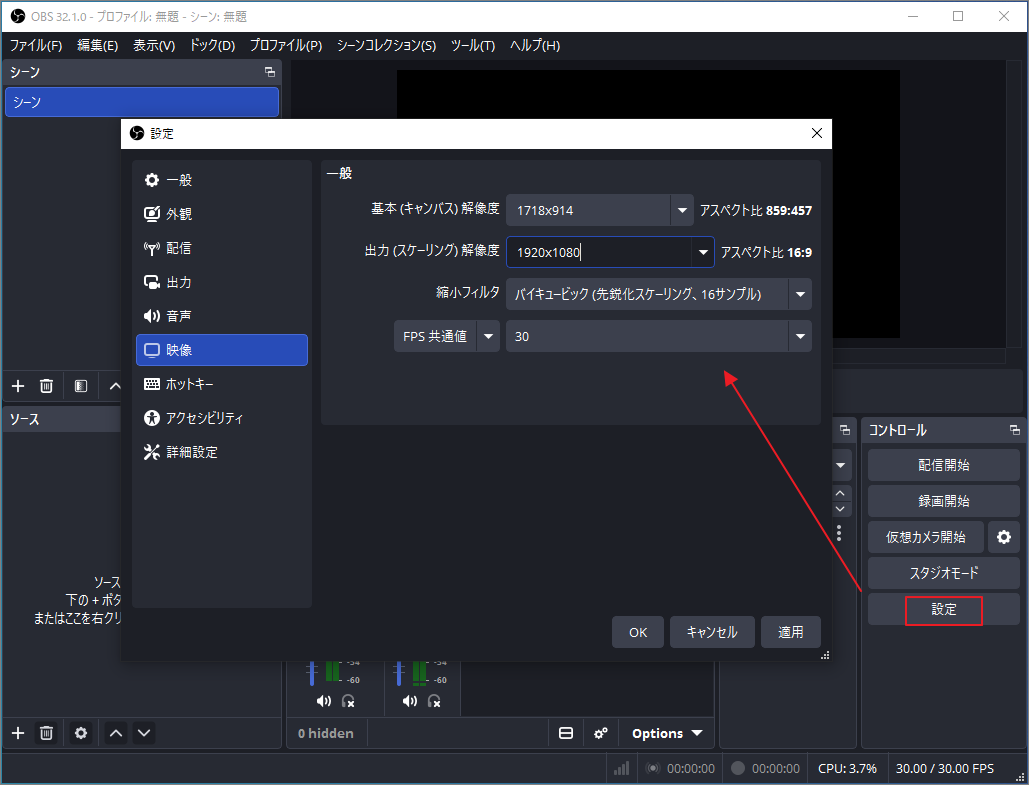Open the 縮小フィルタ dropdown

tap(800, 294)
